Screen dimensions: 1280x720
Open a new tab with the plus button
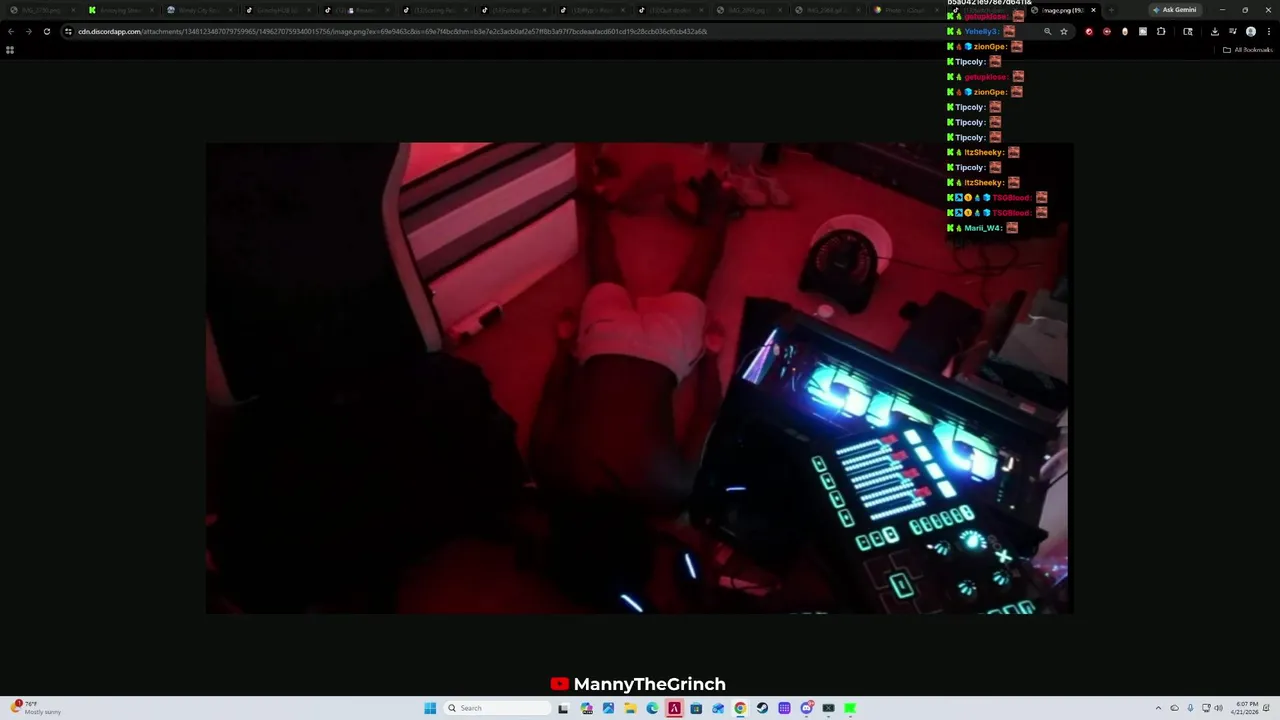pyautogui.click(x=1111, y=10)
